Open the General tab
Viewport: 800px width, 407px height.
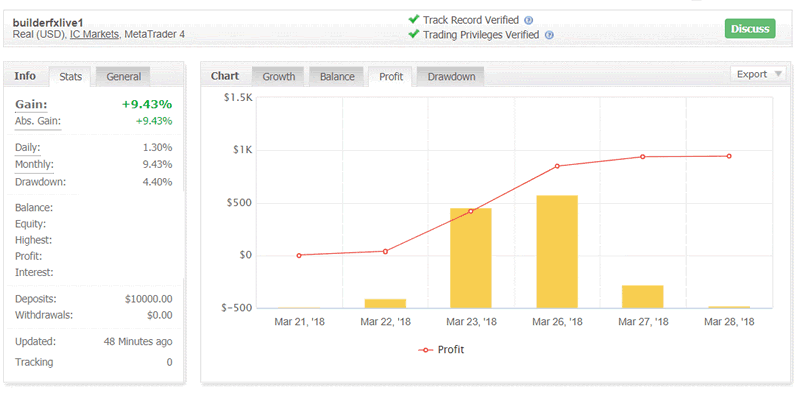(x=124, y=76)
